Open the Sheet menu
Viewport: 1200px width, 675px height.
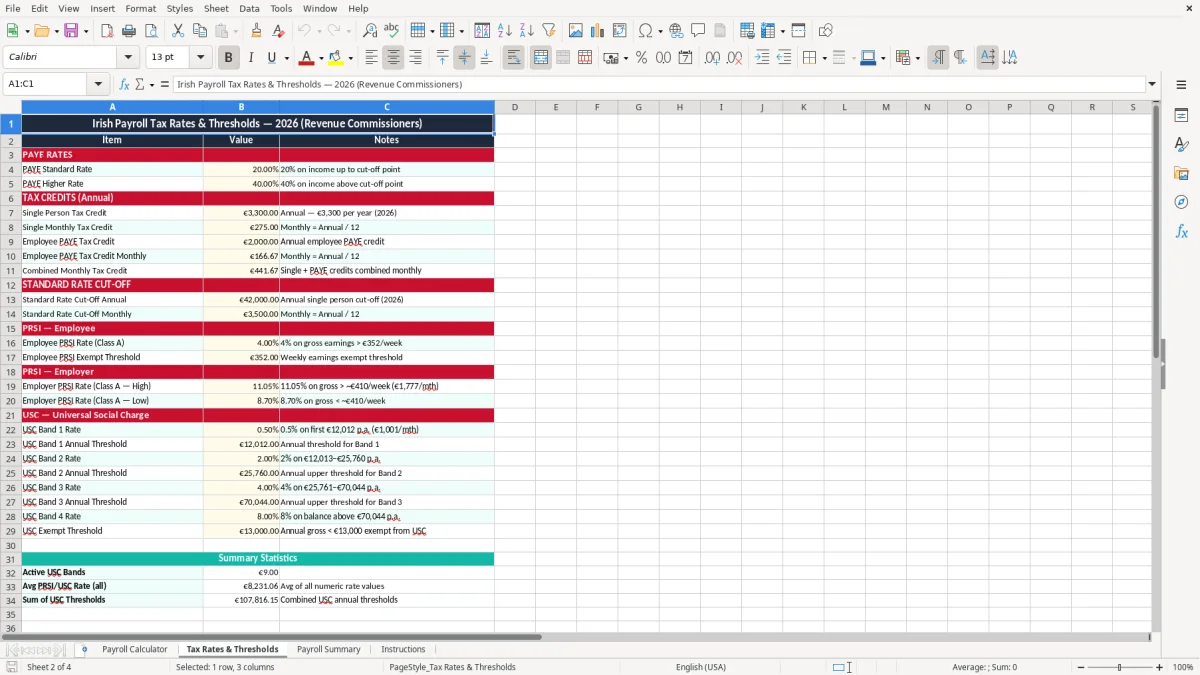pos(216,8)
